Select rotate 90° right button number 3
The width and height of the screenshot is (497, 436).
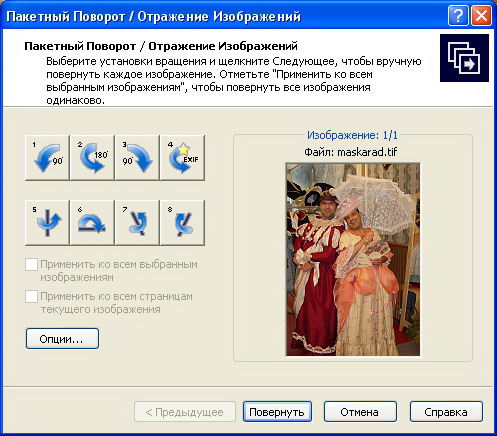[x=137, y=158]
